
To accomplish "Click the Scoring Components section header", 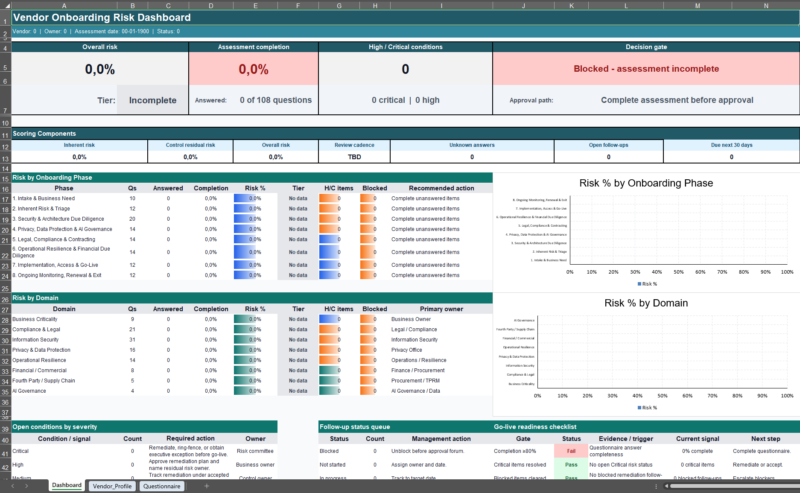I will coord(405,134).
